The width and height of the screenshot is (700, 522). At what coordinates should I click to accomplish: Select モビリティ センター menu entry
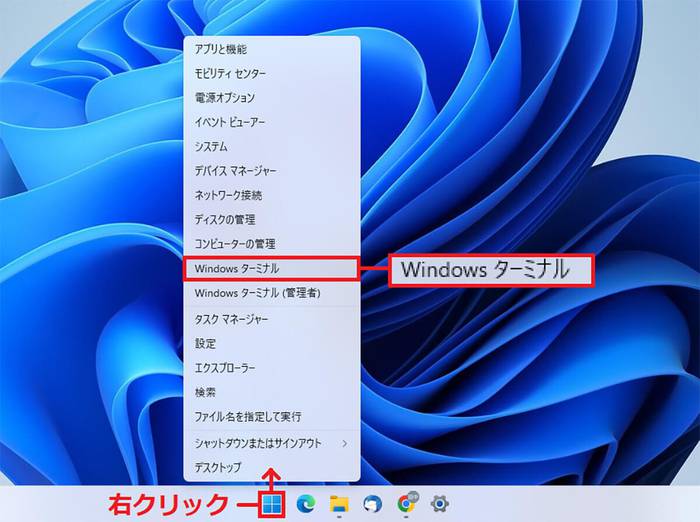[272, 74]
